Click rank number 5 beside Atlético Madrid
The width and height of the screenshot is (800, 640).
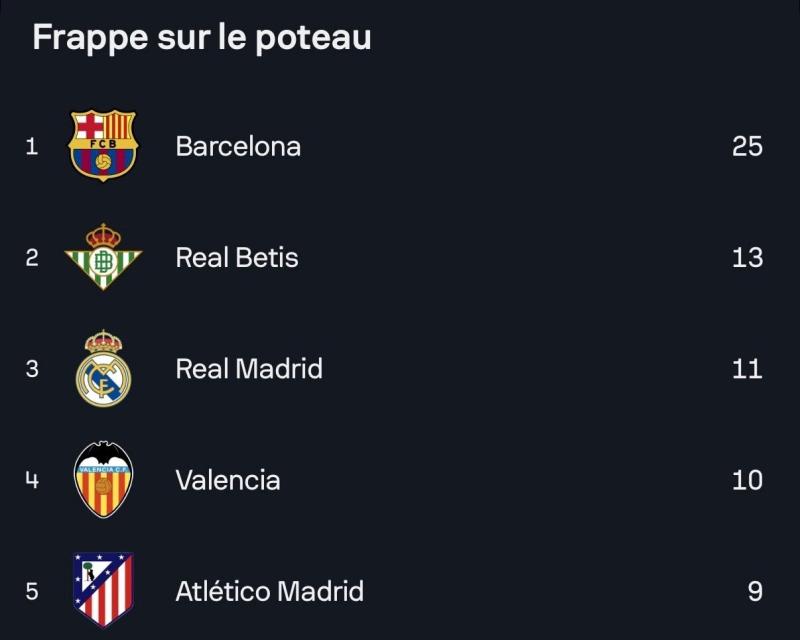[x=32, y=592]
